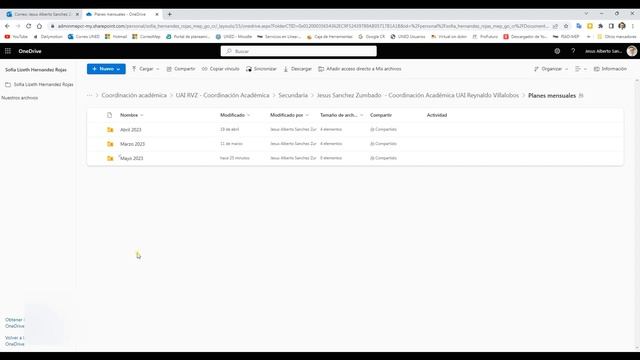This screenshot has height=360, width=640.
Task: Click Compartir in the toolbar
Action: (181, 69)
